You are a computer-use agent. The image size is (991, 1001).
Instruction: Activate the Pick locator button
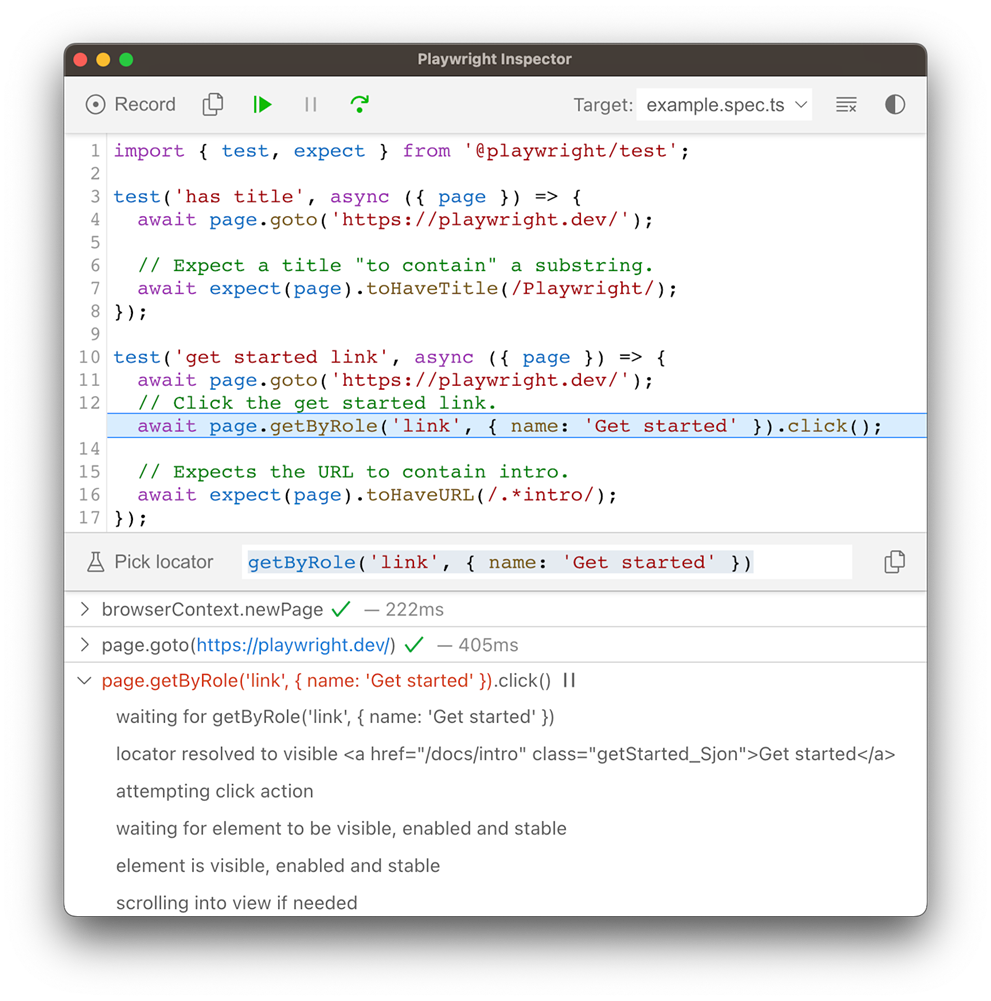click(150, 562)
